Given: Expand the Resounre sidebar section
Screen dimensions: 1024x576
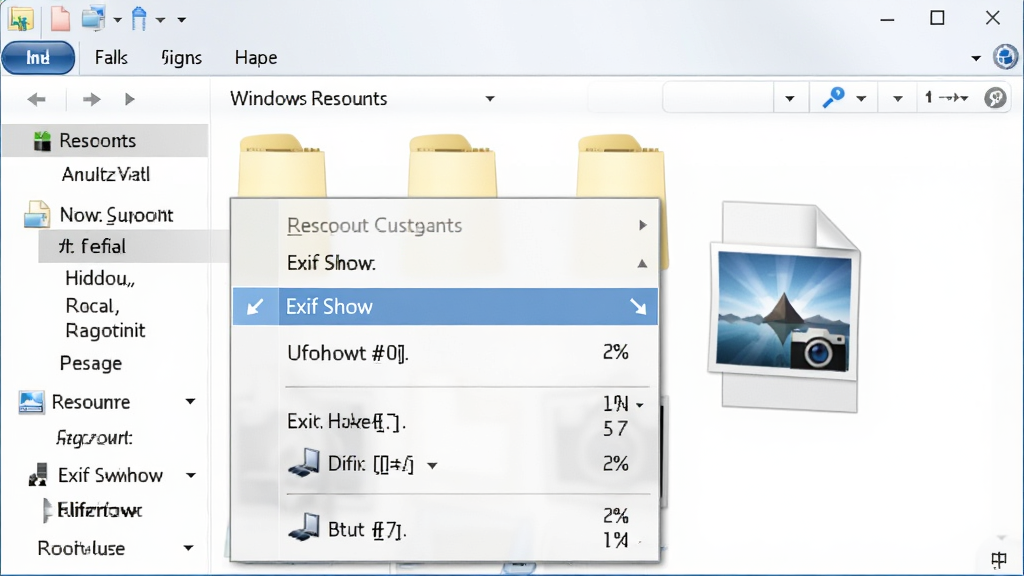Looking at the screenshot, I should pyautogui.click(x=190, y=402).
